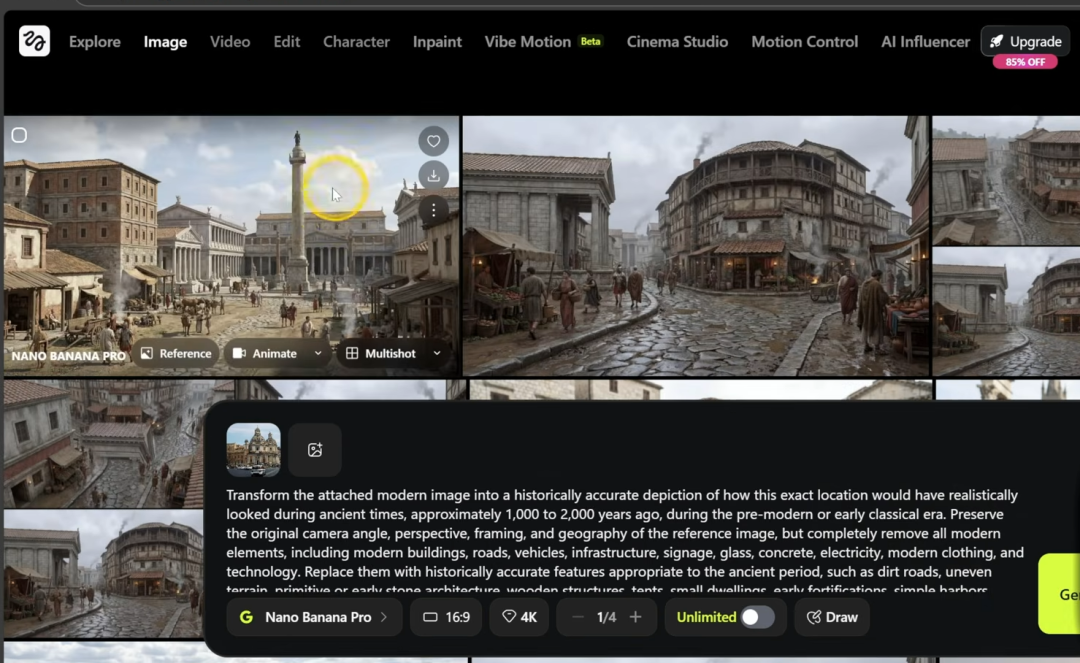Increase image count with plus icon
1080x663 pixels.
click(x=635, y=617)
